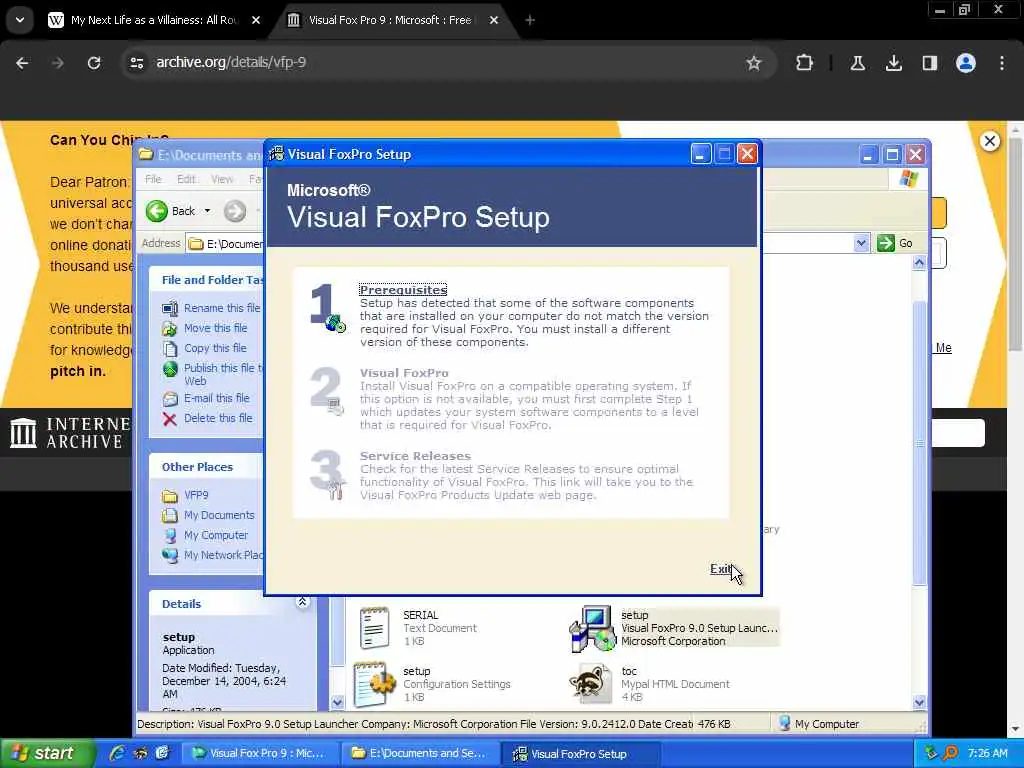Click My Network Places icon
This screenshot has height=768, width=1024.
point(170,555)
